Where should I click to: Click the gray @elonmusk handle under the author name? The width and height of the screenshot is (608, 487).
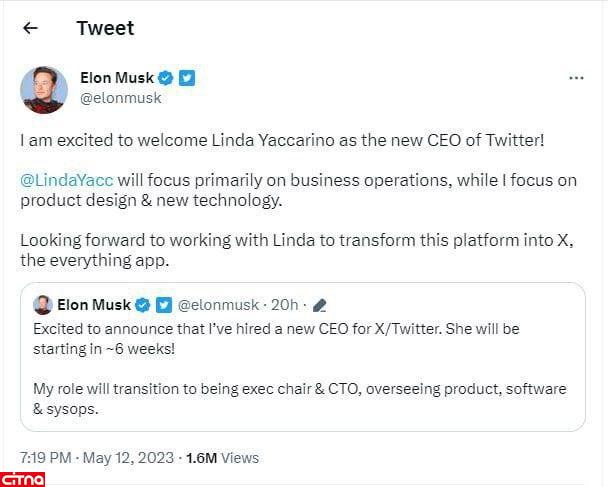(120, 98)
